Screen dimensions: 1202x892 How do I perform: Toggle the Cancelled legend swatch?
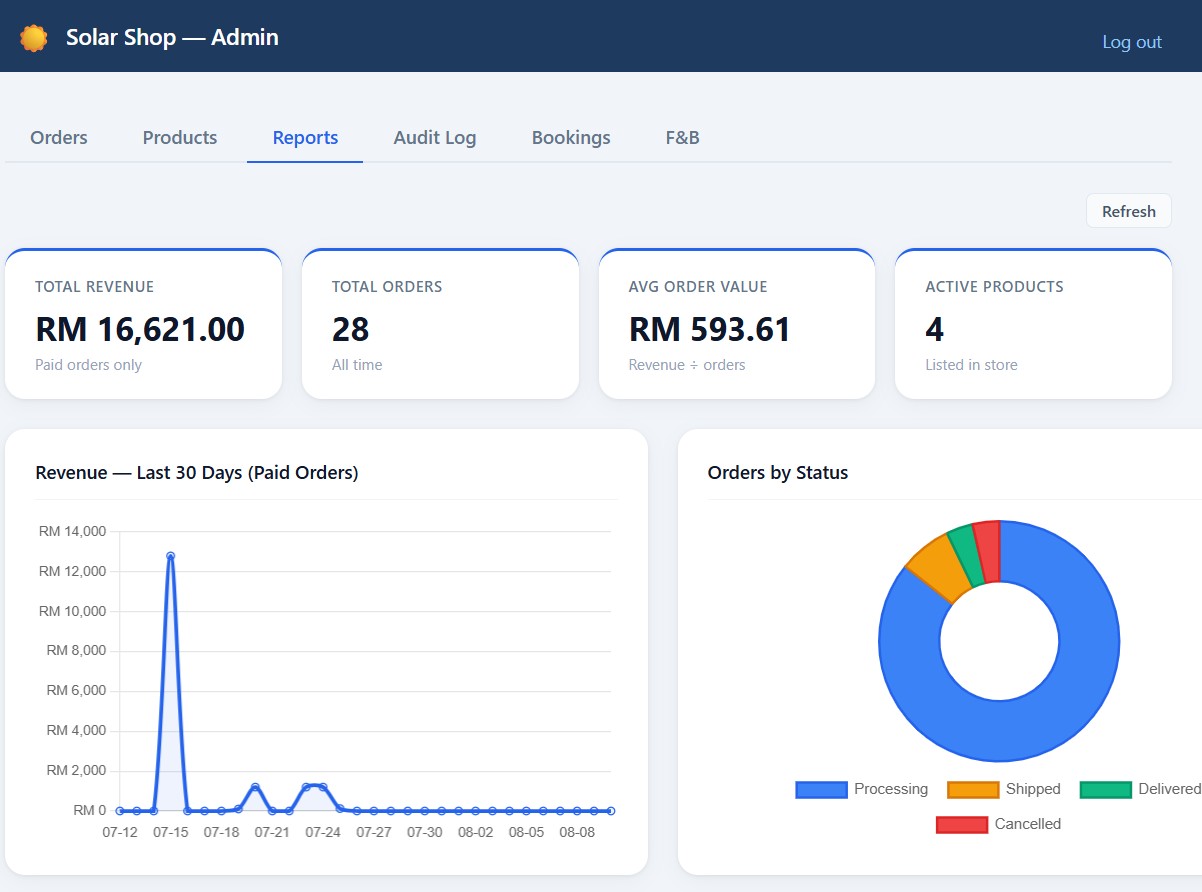coord(962,825)
